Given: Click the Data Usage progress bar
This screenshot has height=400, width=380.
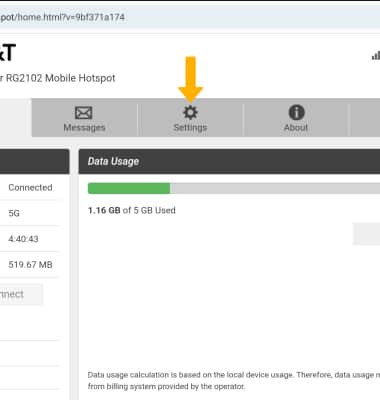Looking at the screenshot, I should pos(234,188).
